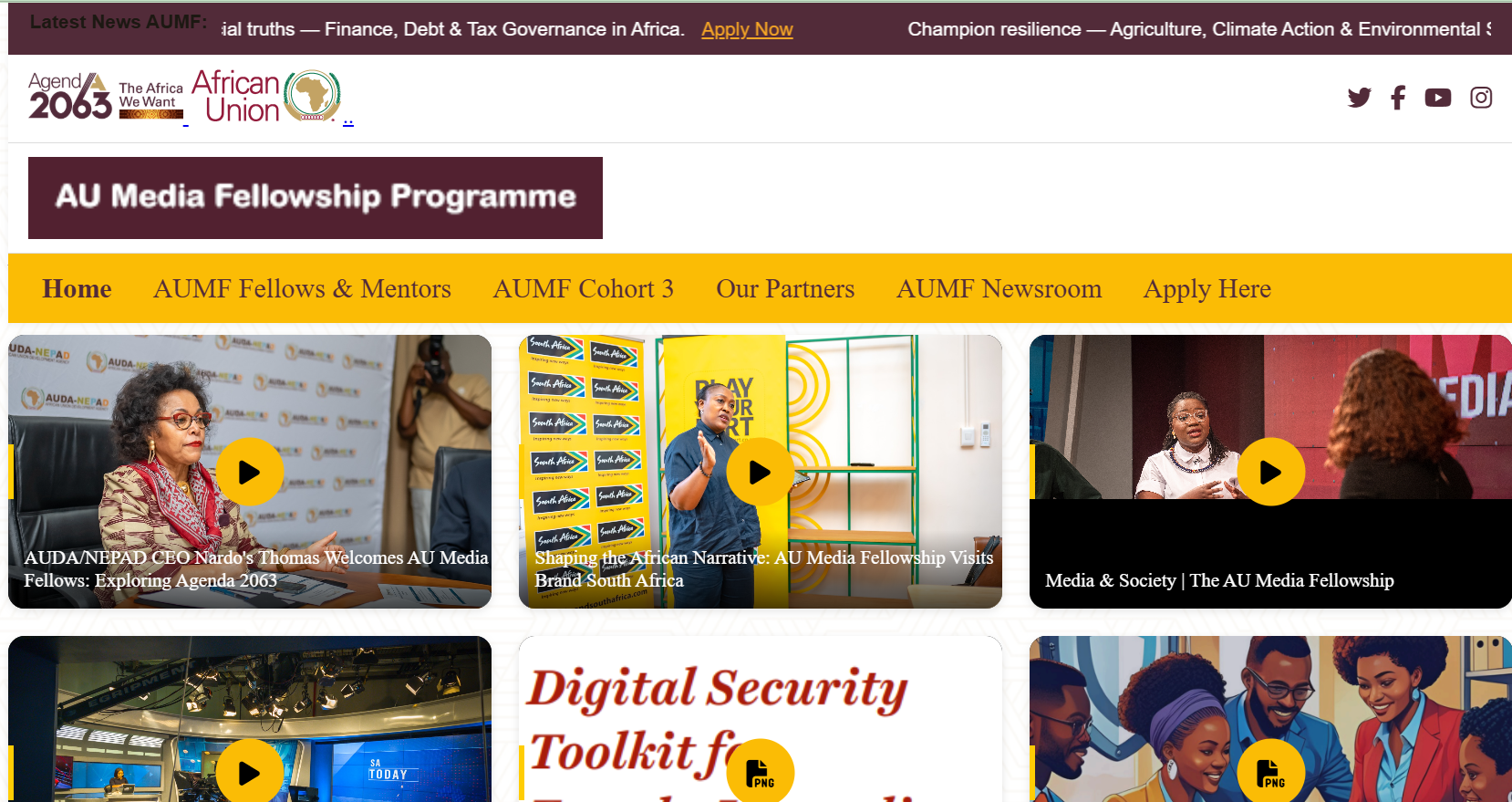Go to the Home menu item

(x=77, y=288)
